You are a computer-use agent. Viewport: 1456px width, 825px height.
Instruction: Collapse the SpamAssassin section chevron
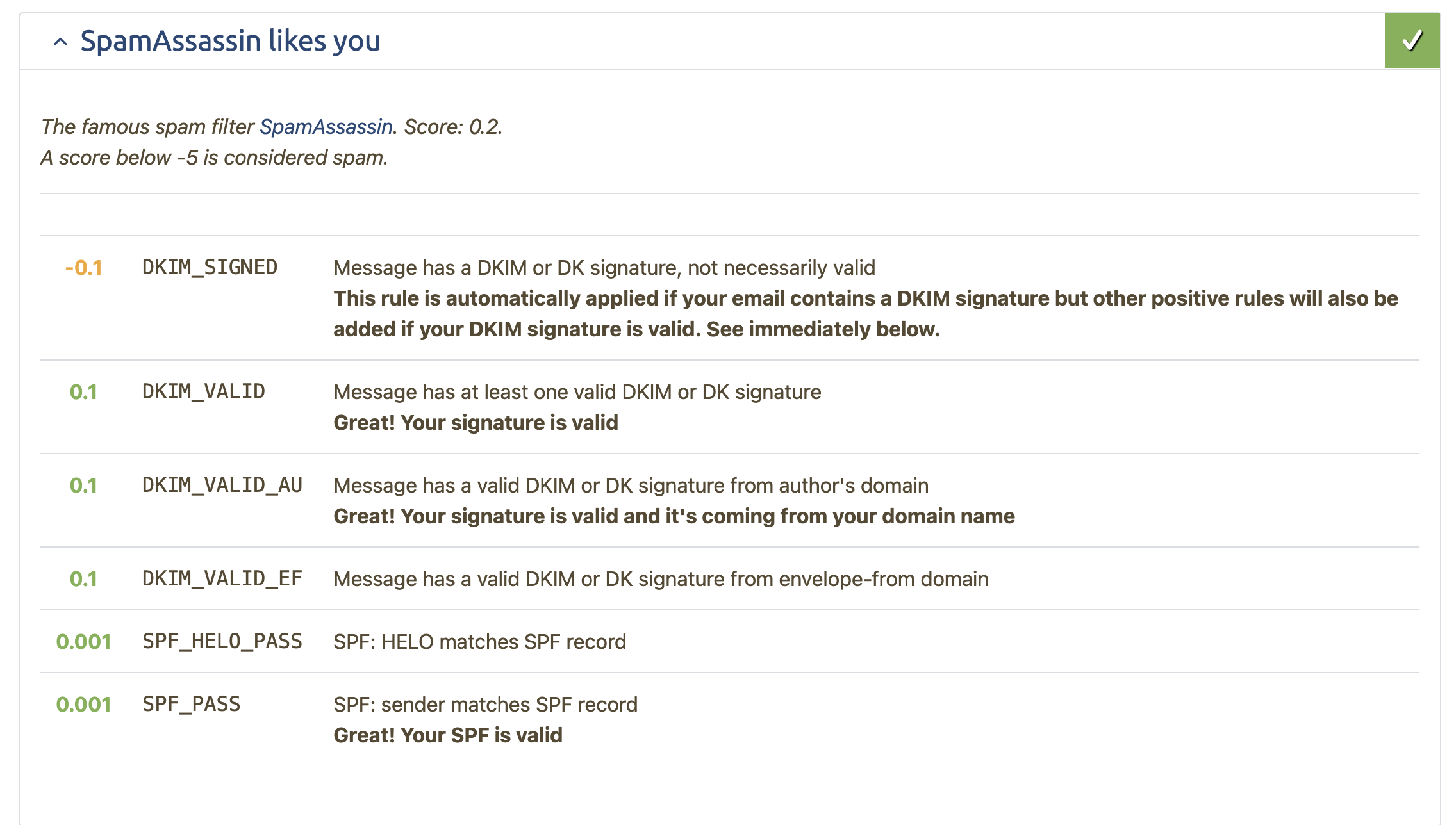point(60,42)
